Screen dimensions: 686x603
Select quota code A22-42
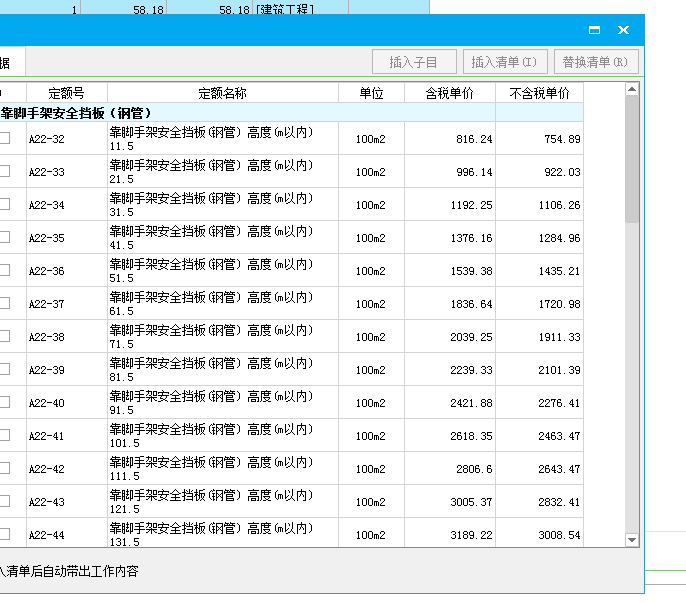pos(47,469)
